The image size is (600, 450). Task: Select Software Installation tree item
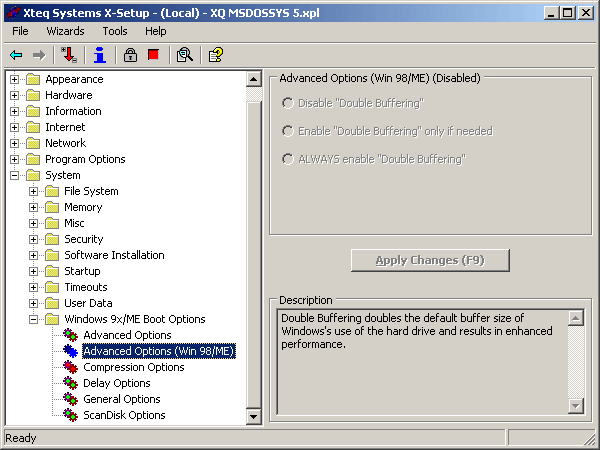coord(114,255)
